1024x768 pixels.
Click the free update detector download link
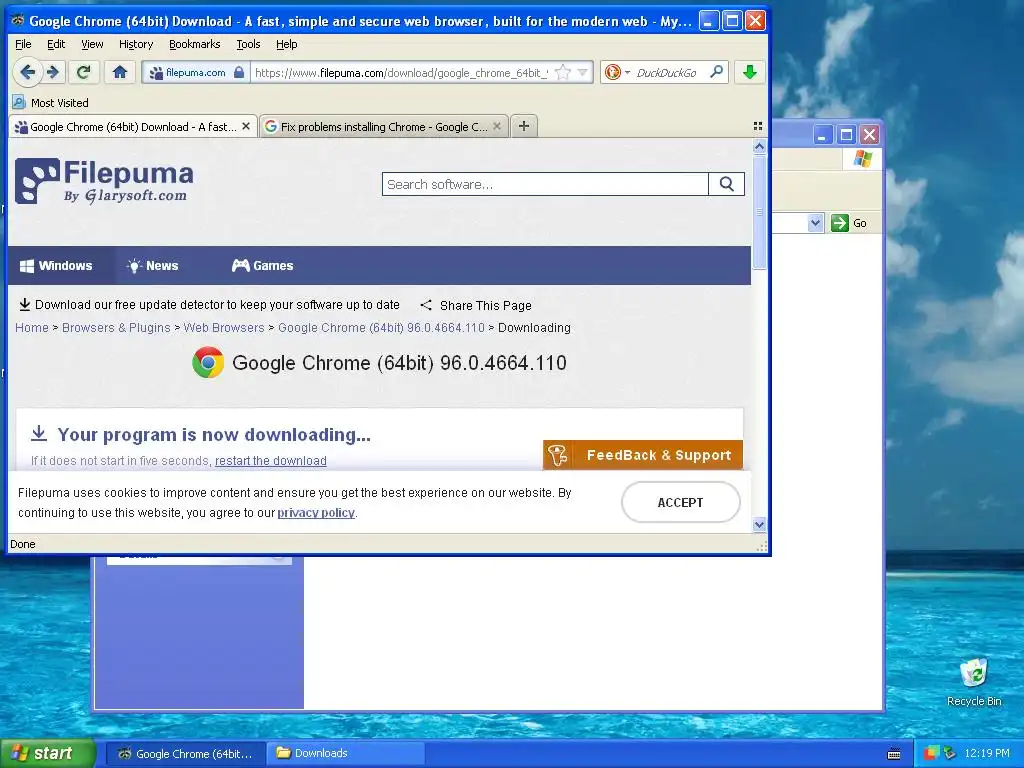coord(209,304)
